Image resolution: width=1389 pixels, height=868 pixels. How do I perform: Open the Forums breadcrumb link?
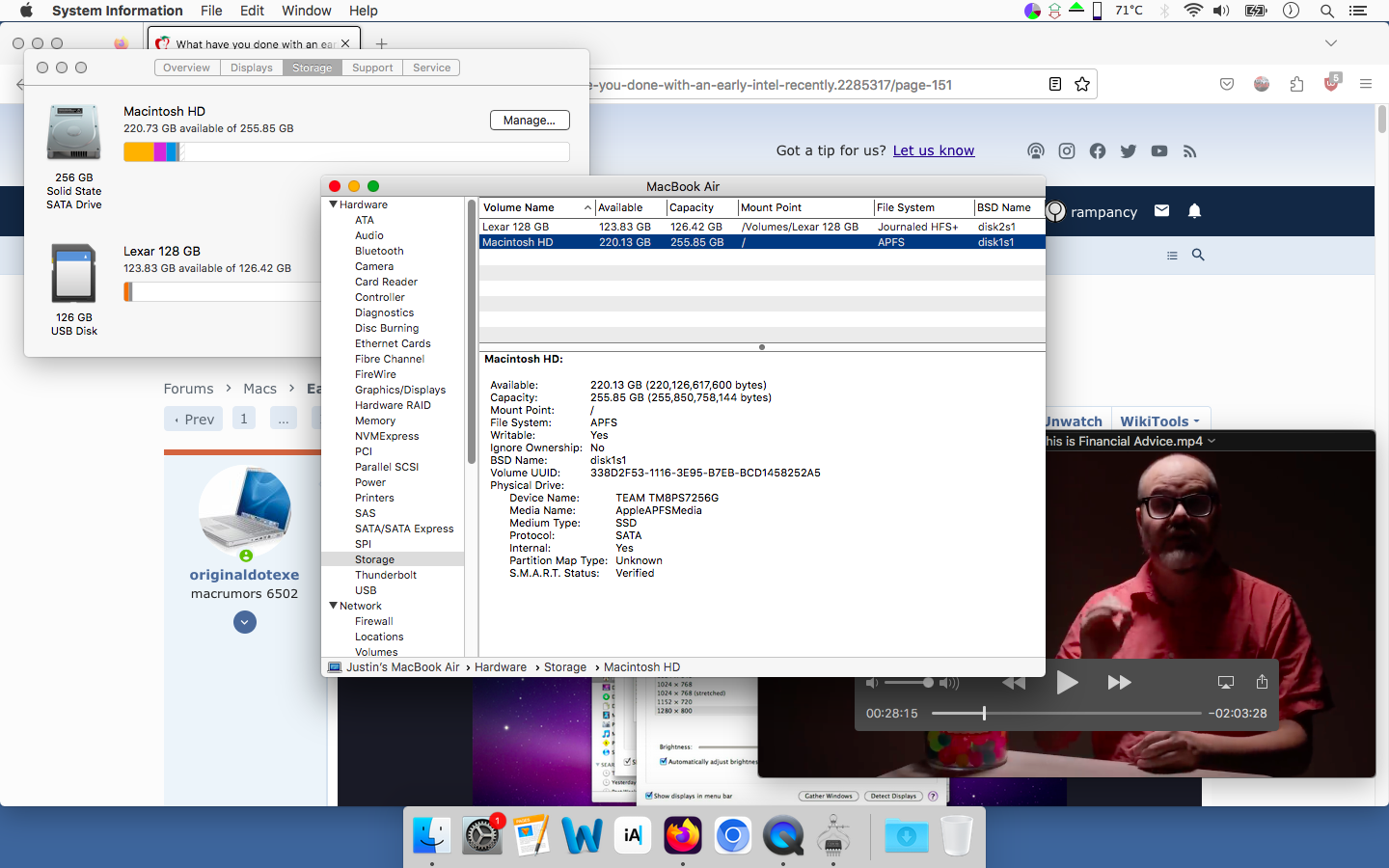(188, 389)
